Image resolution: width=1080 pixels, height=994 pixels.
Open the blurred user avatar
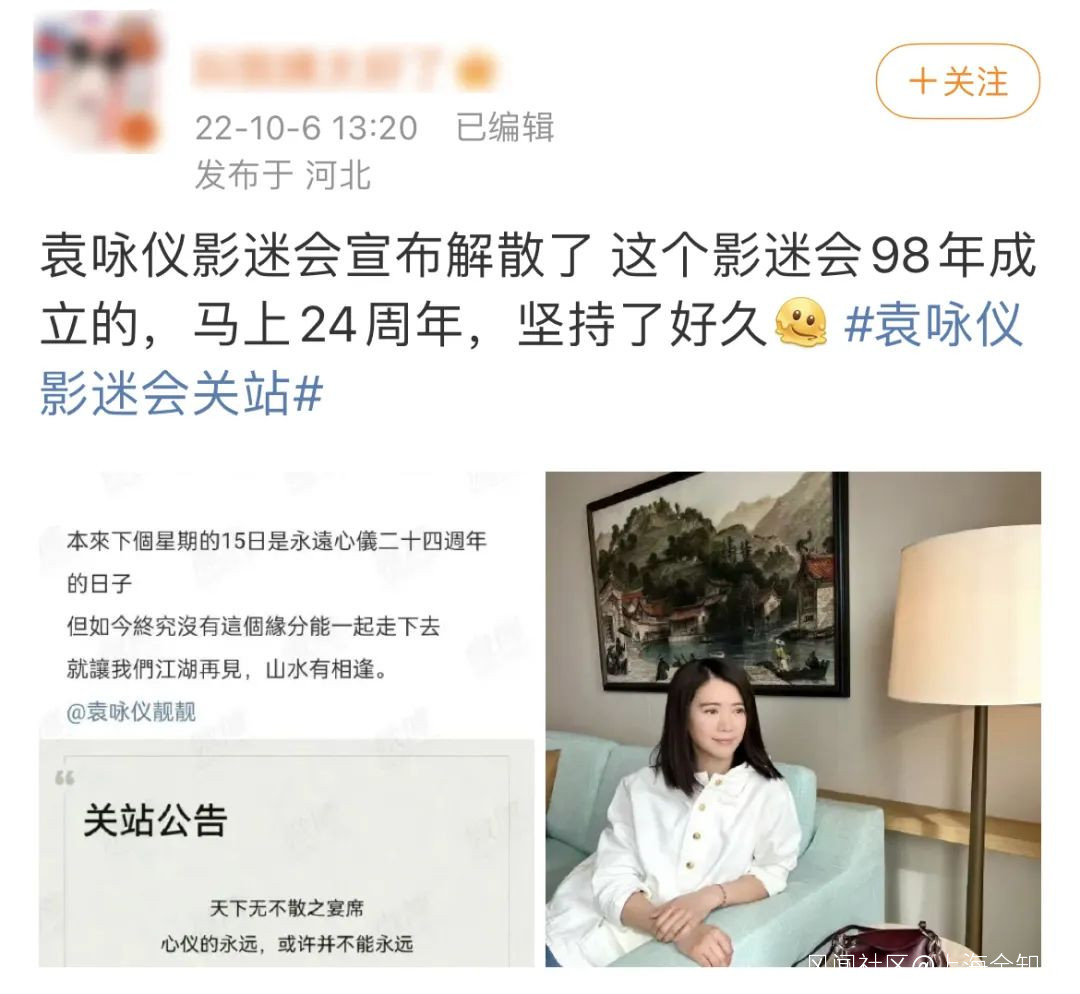[96, 81]
